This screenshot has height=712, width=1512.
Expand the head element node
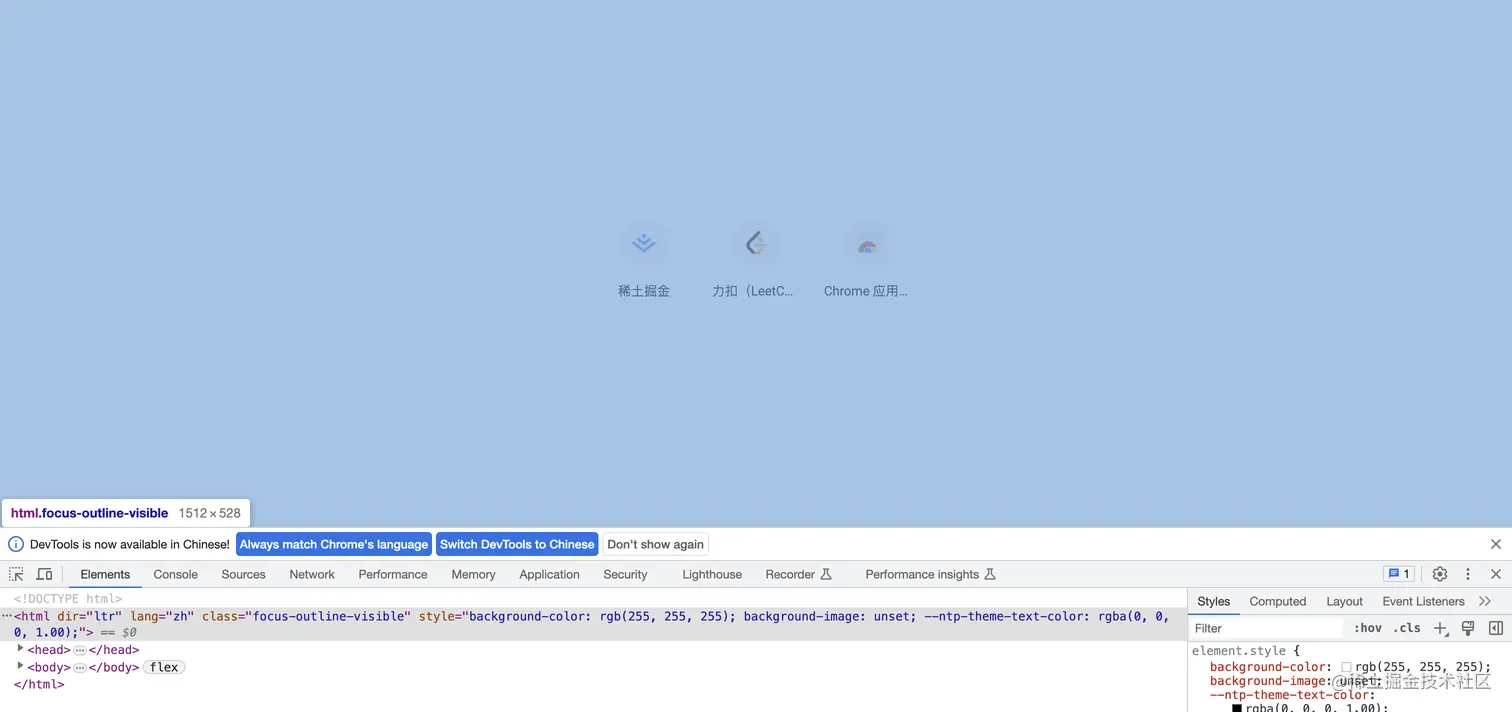tap(21, 649)
